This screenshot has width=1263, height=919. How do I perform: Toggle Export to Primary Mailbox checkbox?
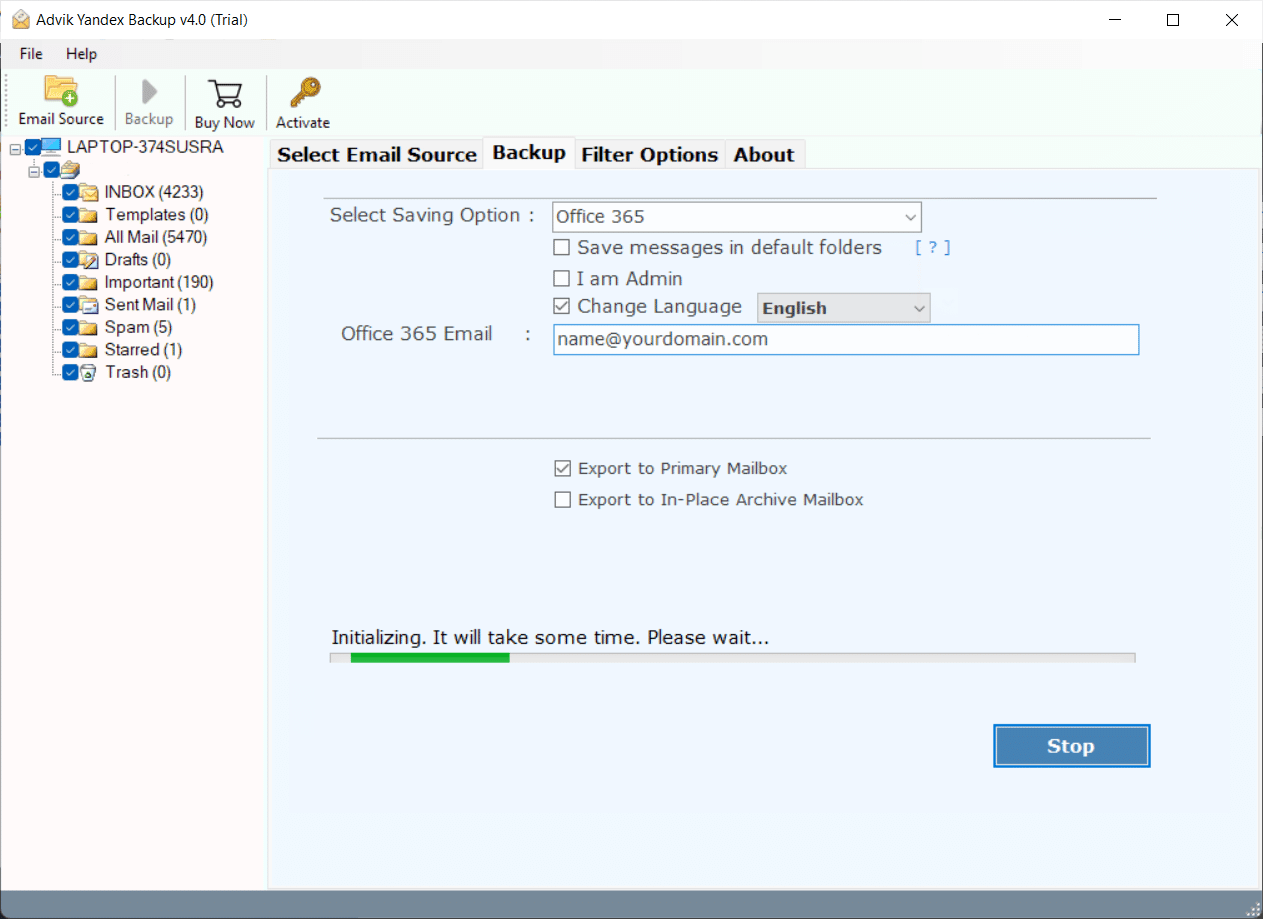click(x=563, y=468)
